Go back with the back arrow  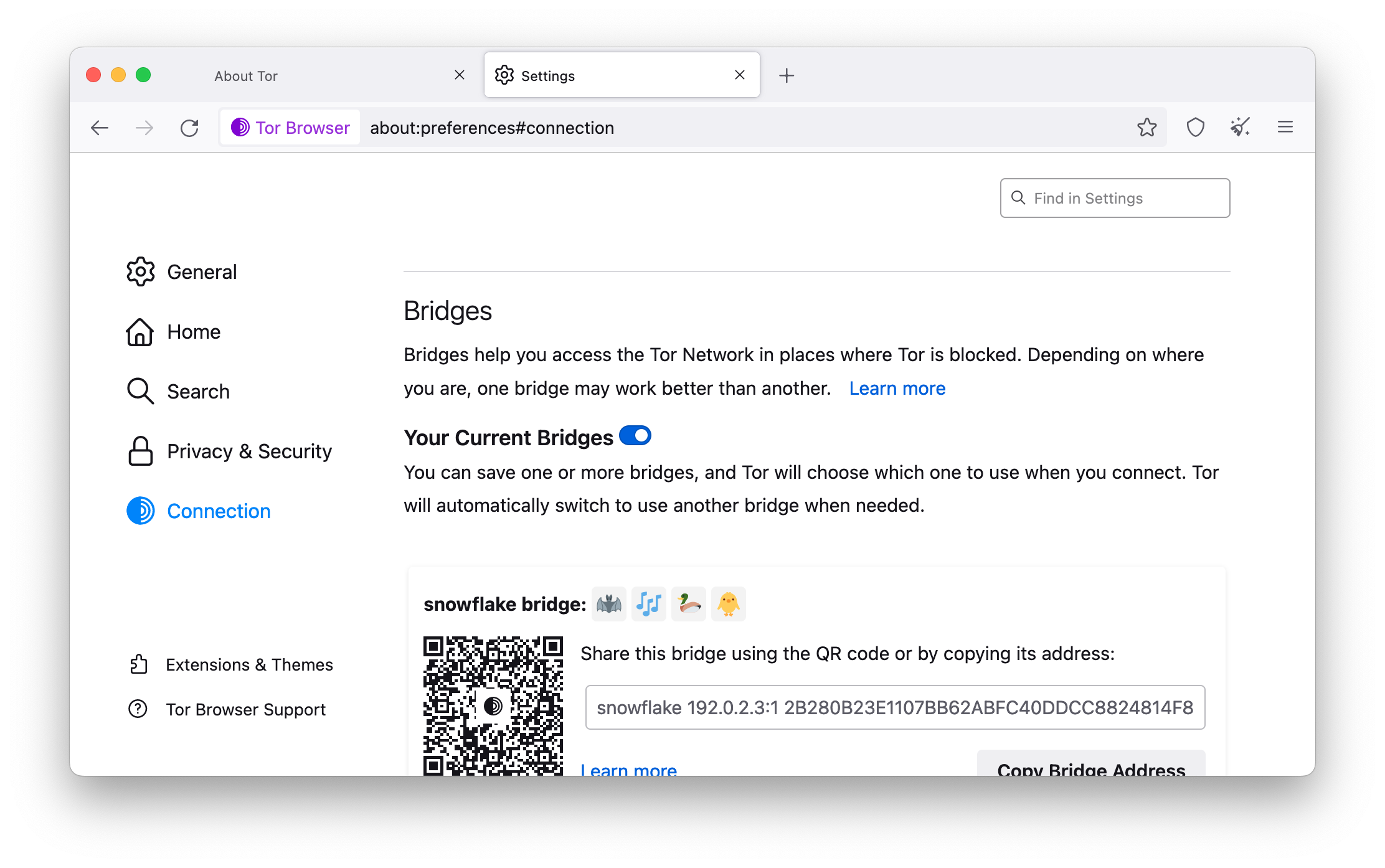tap(100, 128)
